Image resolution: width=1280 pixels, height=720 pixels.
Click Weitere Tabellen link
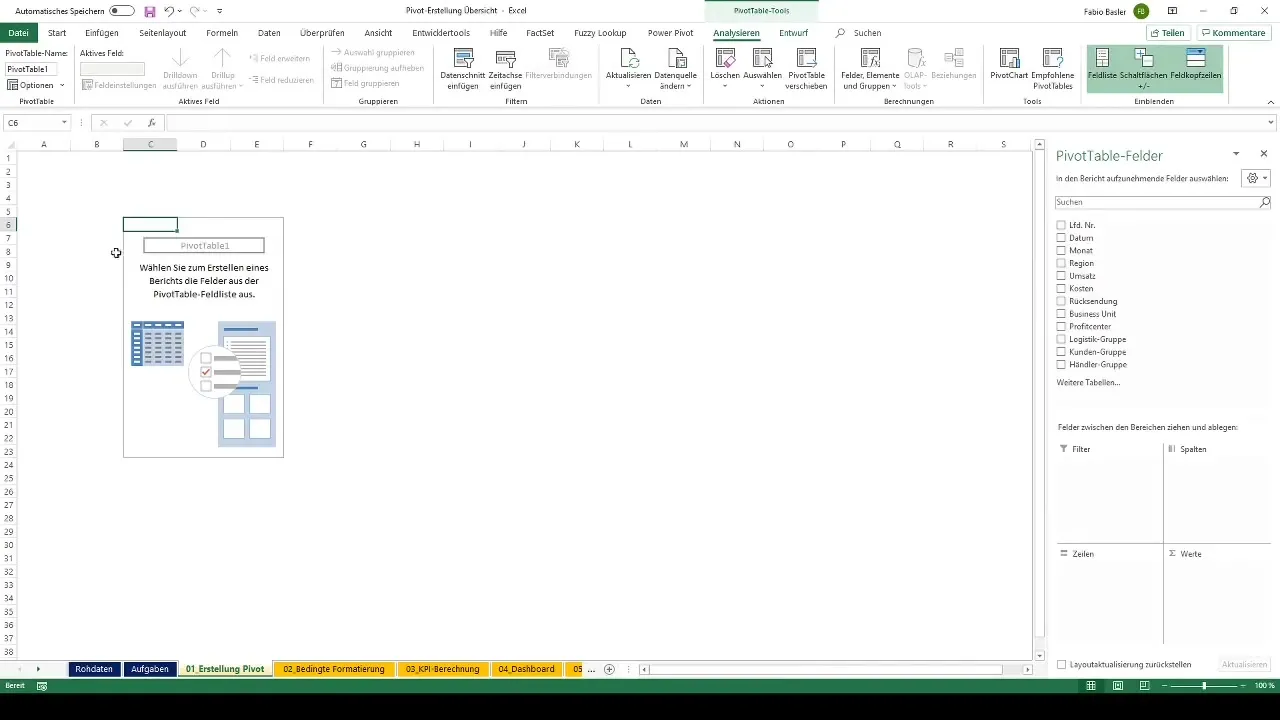click(x=1088, y=383)
